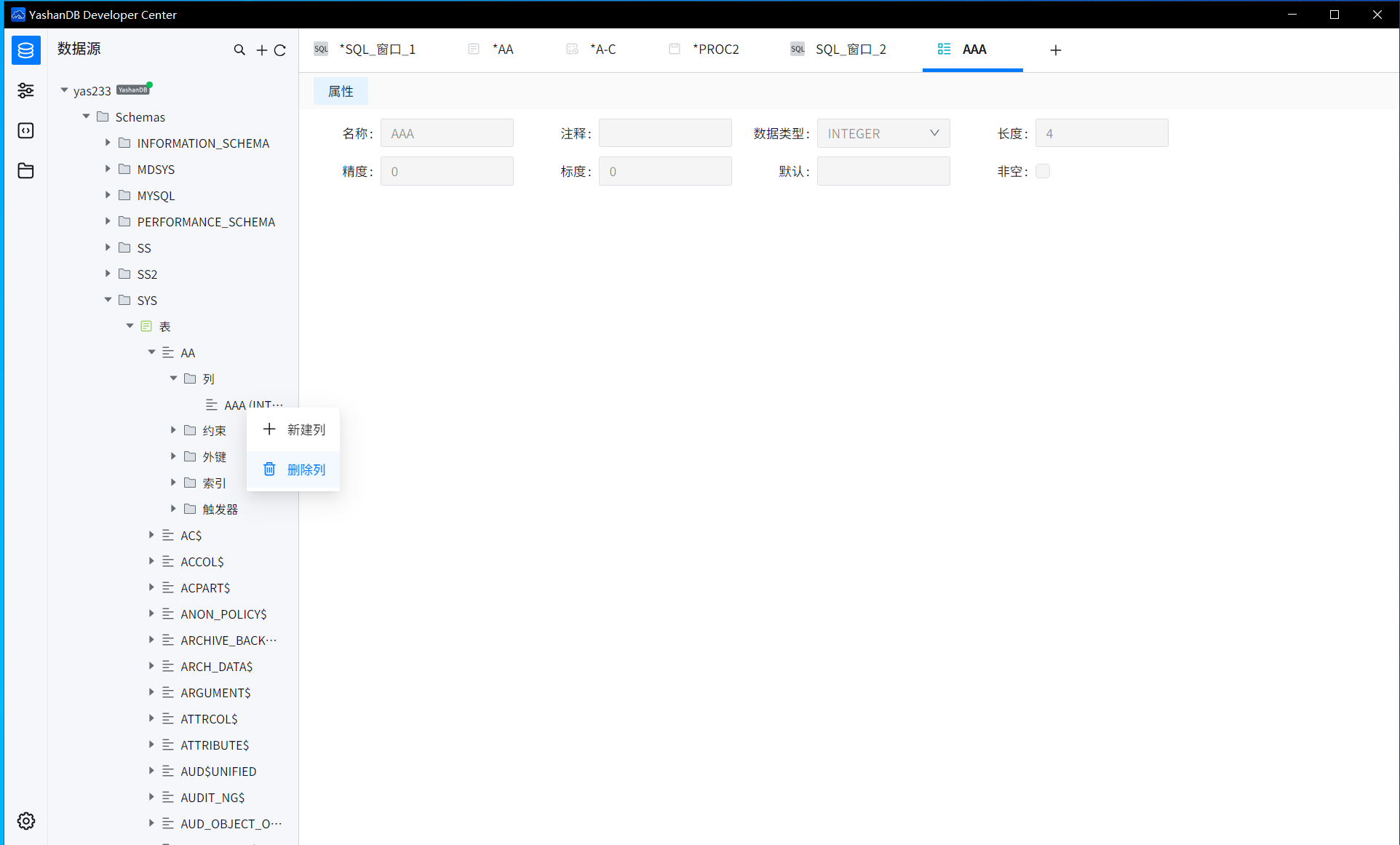1400x845 pixels.
Task: Open the 数据类型 INTEGER dropdown
Action: [x=883, y=133]
